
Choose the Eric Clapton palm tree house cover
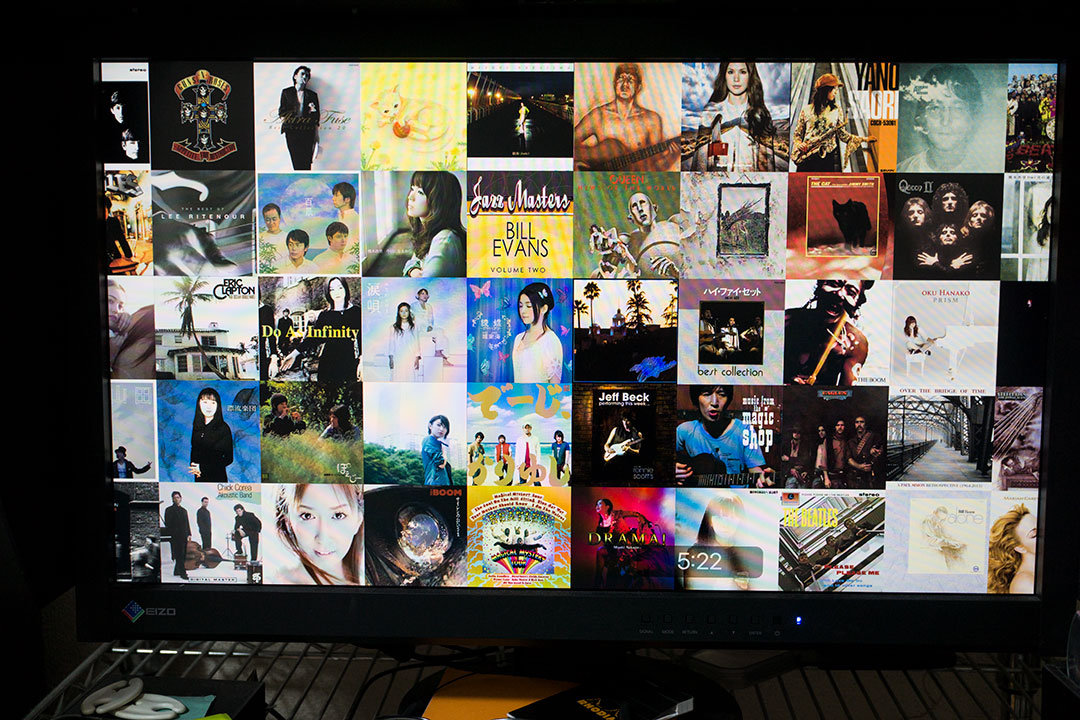coord(207,329)
